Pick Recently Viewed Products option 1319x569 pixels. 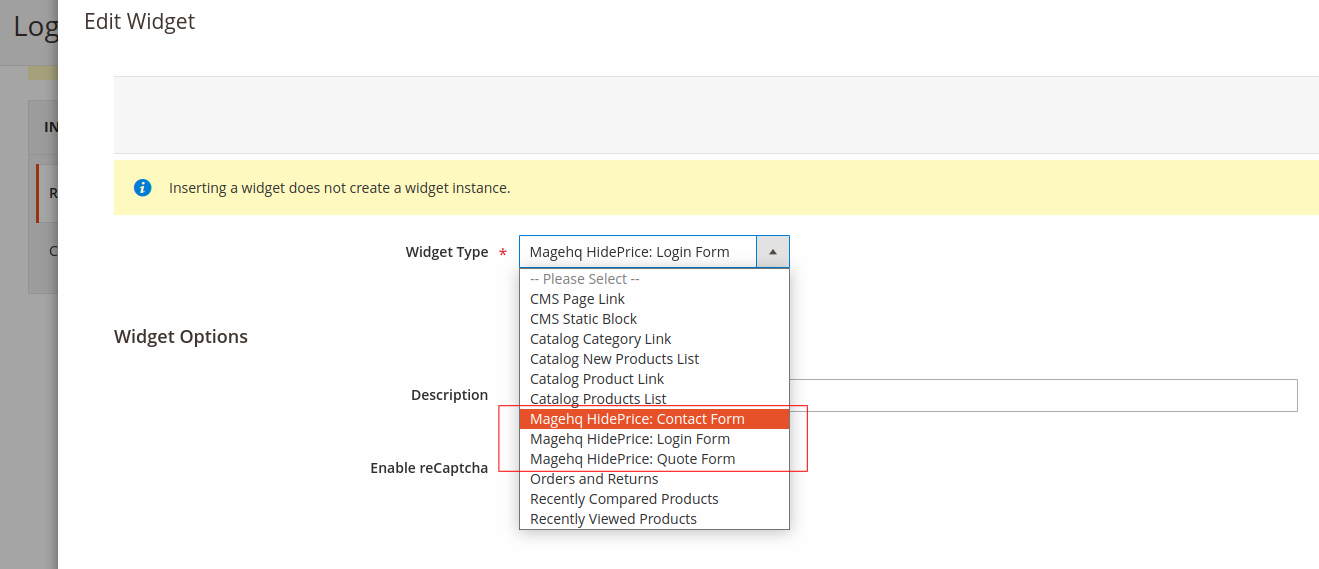click(654, 519)
